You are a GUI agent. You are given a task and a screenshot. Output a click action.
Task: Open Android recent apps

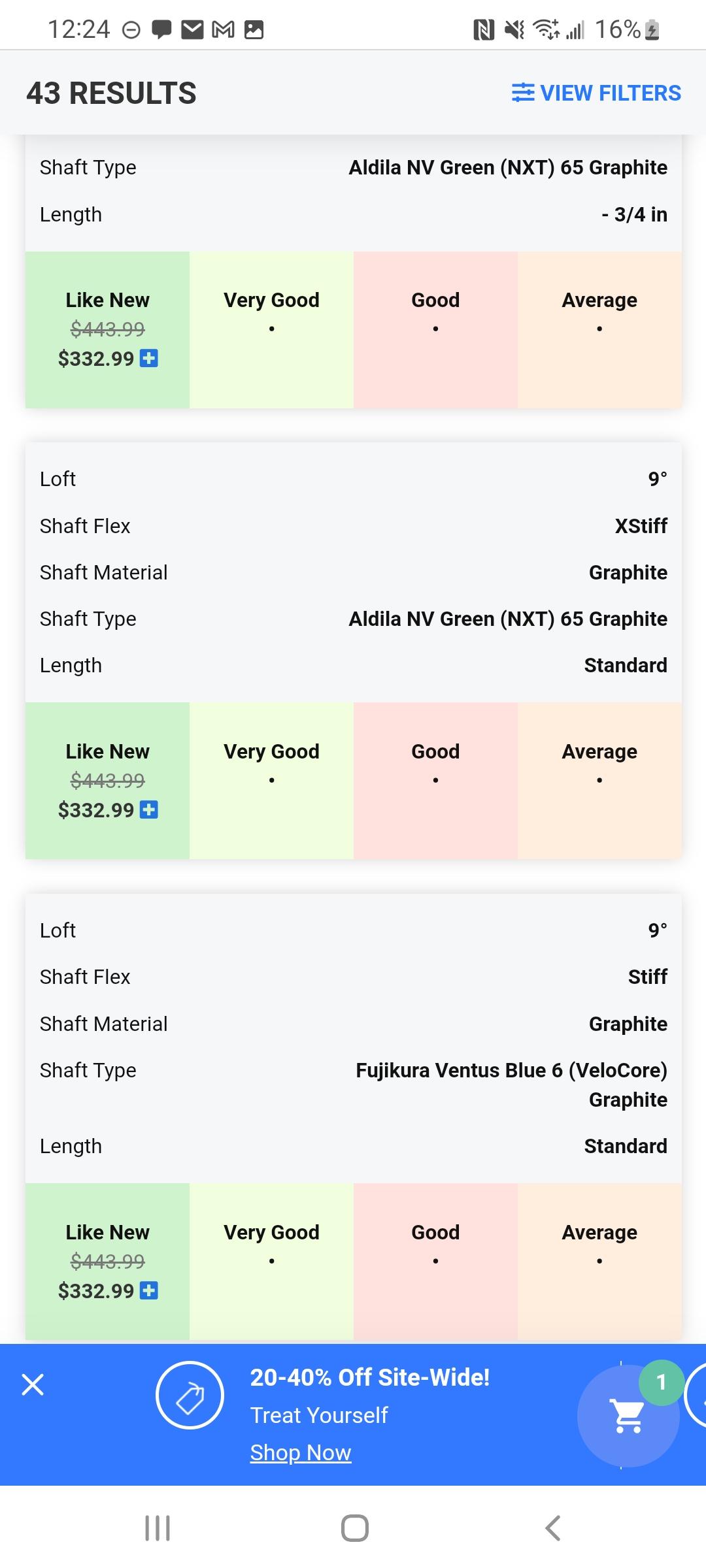coord(157,1528)
